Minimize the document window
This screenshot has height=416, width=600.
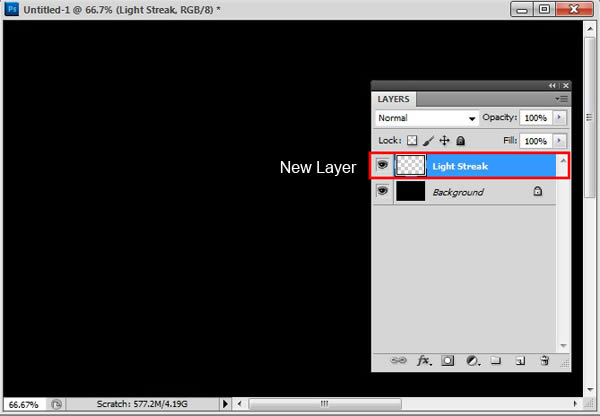521,9
